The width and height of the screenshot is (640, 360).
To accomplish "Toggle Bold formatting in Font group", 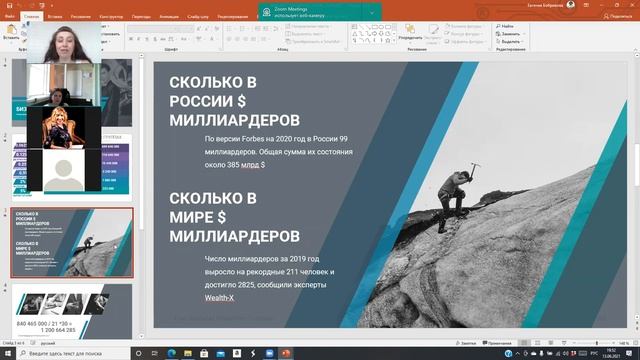I will 131,39.
